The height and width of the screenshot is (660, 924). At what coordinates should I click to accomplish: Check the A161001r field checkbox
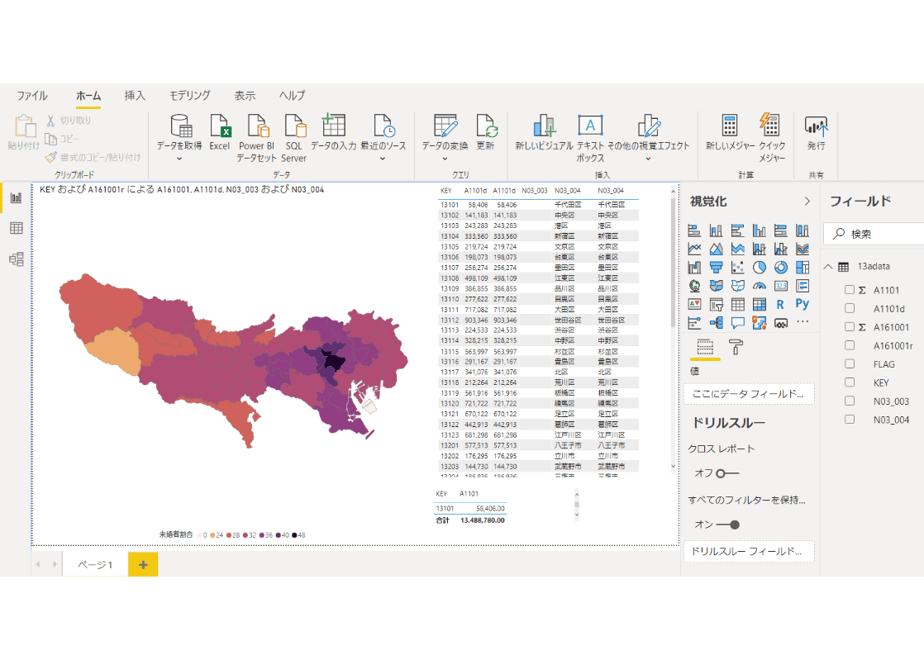click(849, 345)
